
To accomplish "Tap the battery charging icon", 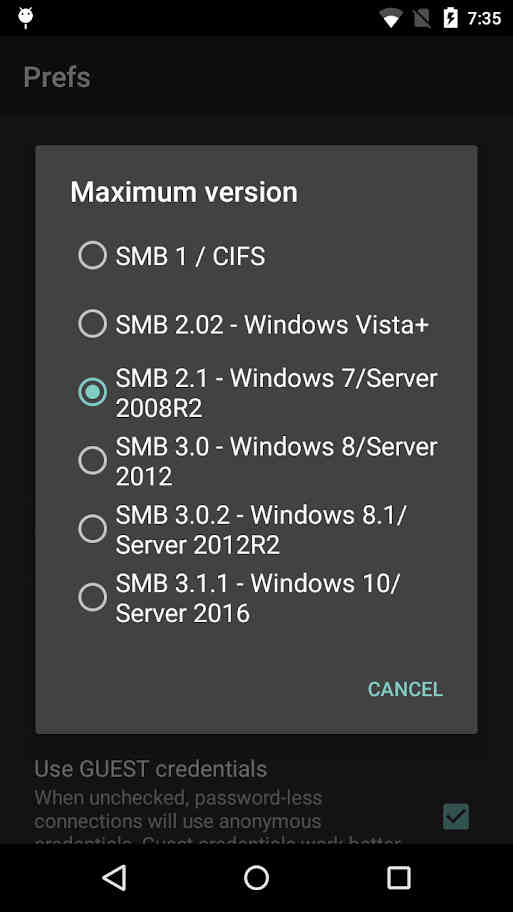I will point(451,18).
